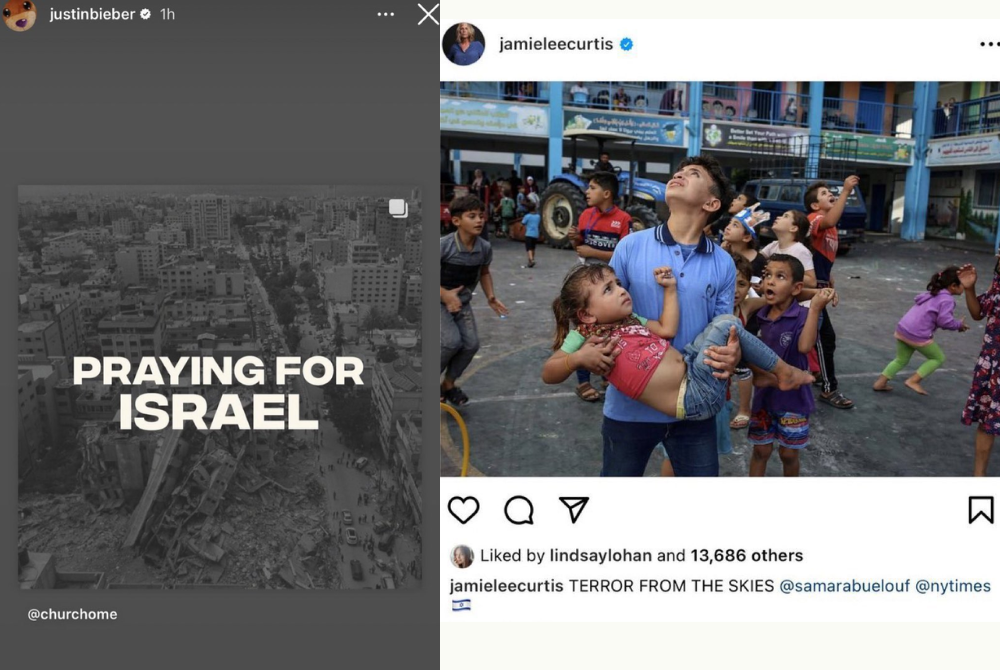The image size is (1000, 670).
Task: Open lindsaylohan's profile from the likes line
Action: [600, 556]
